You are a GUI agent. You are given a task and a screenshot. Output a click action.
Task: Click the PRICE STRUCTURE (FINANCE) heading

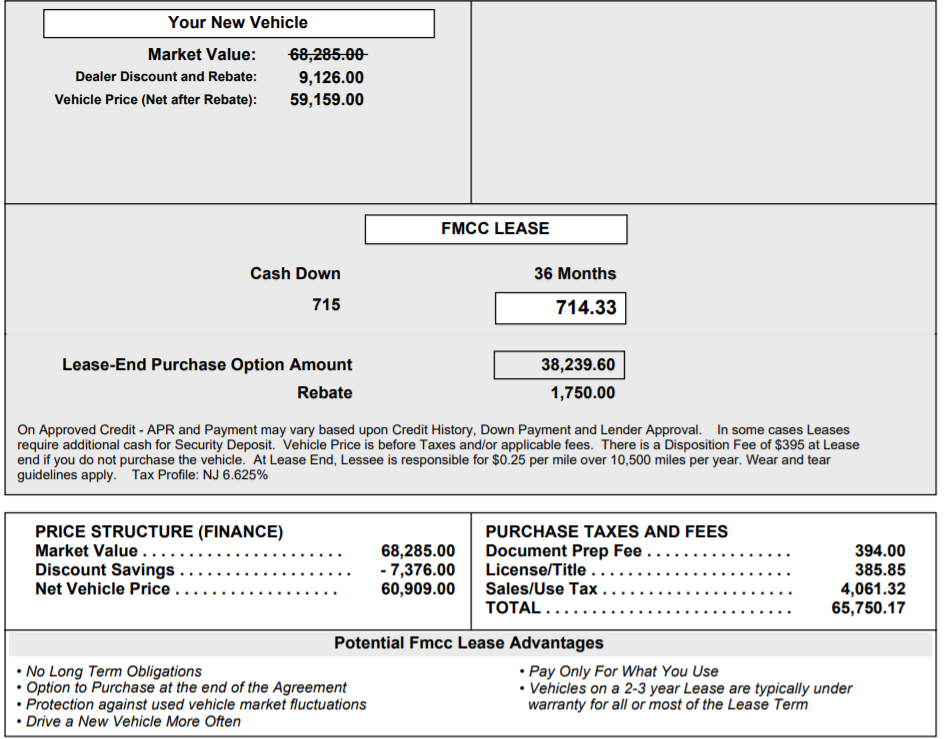[159, 532]
